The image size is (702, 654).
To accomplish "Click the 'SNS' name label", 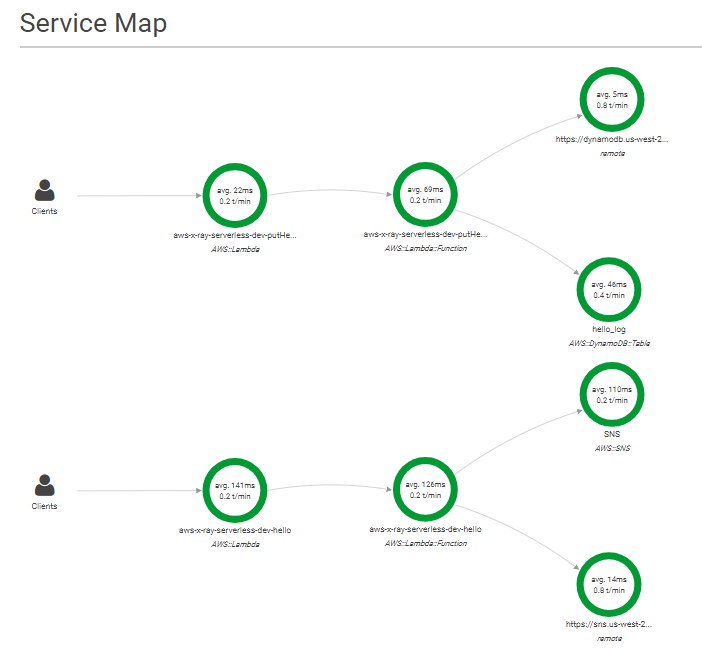I will [x=612, y=434].
